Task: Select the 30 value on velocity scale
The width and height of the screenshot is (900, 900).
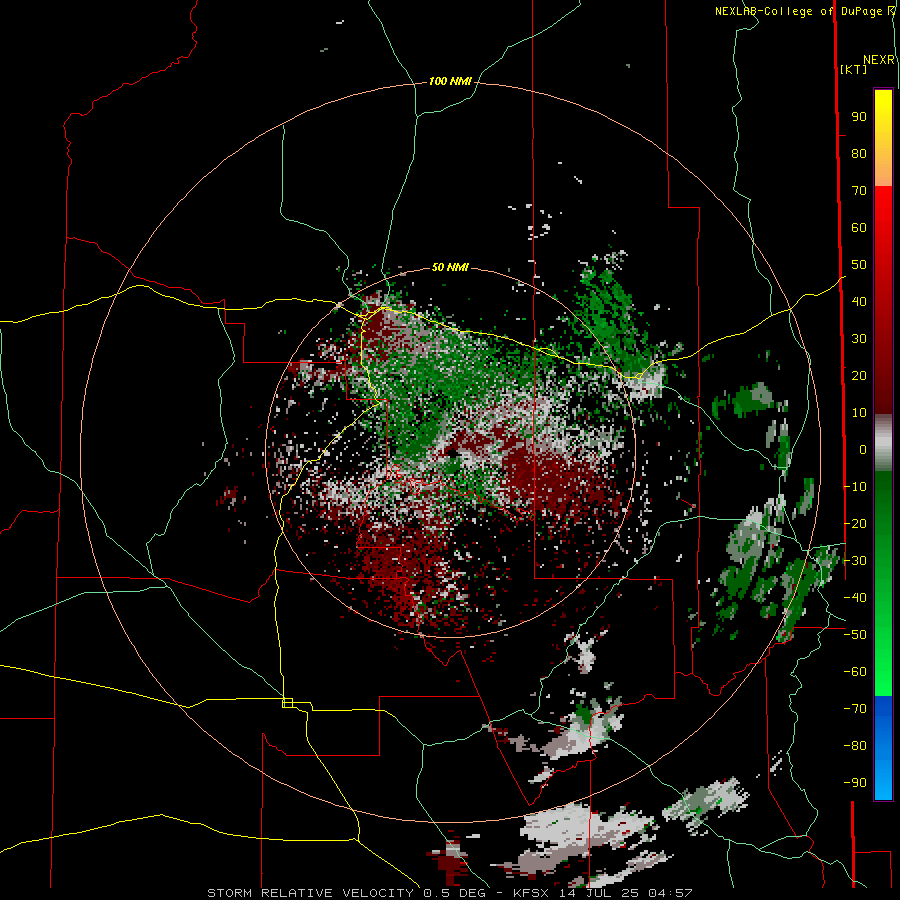Action: pos(859,339)
